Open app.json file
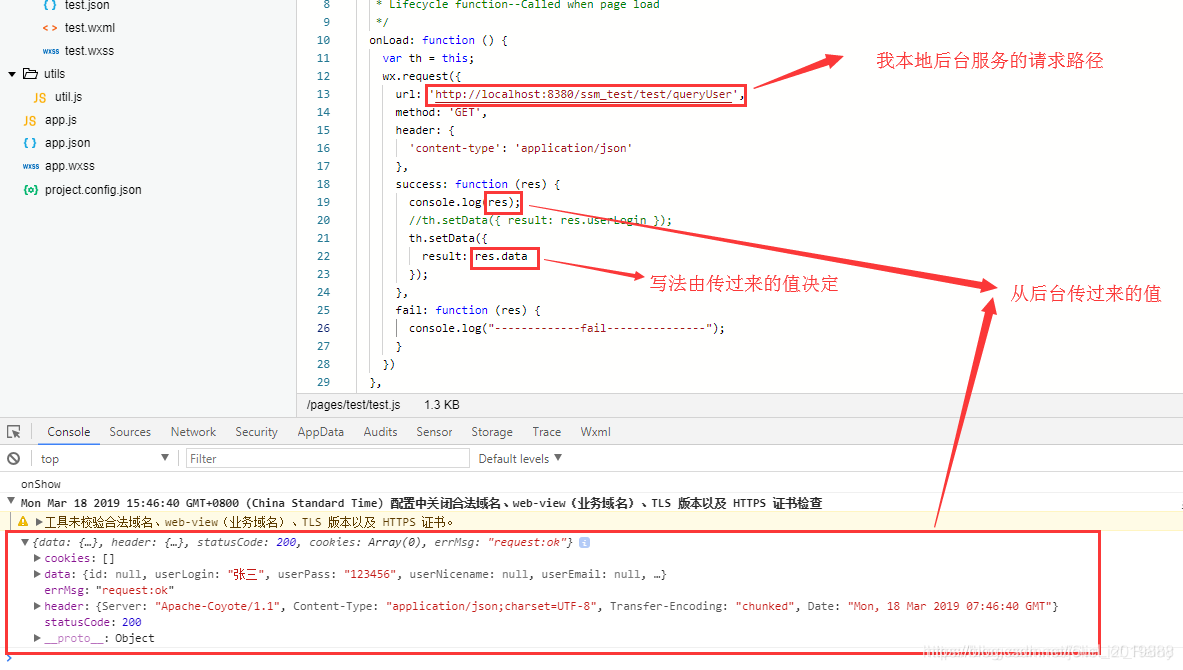This screenshot has height=670, width=1183. [67, 143]
